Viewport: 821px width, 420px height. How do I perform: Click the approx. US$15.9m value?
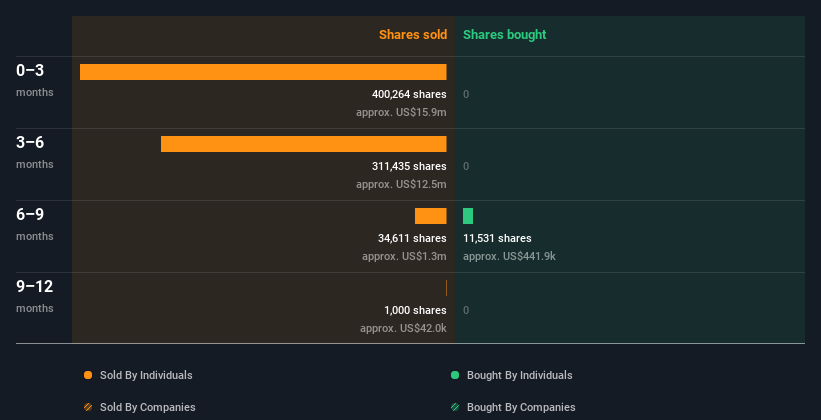(401, 112)
